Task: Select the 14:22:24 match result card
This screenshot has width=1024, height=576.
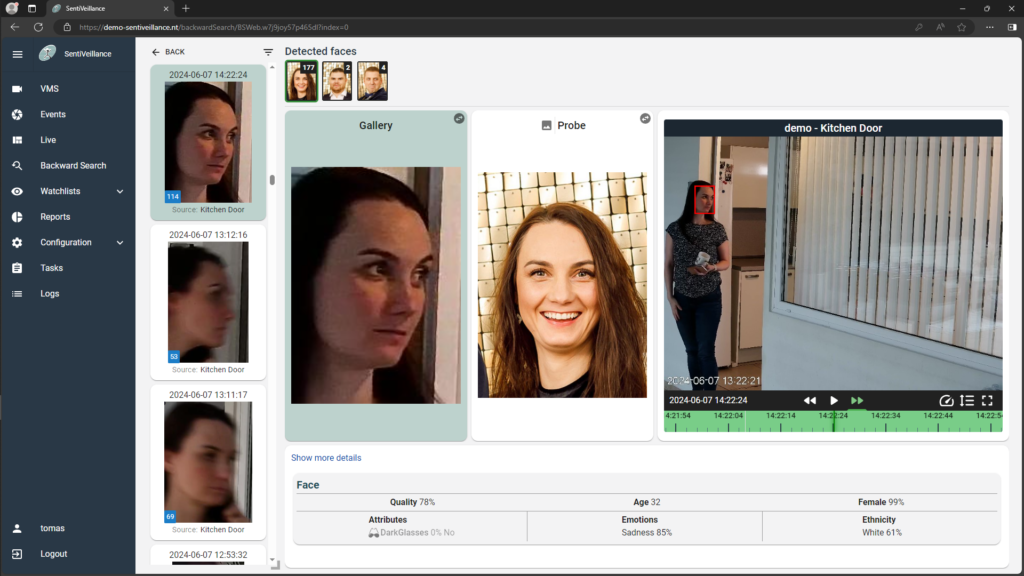Action: click(208, 142)
